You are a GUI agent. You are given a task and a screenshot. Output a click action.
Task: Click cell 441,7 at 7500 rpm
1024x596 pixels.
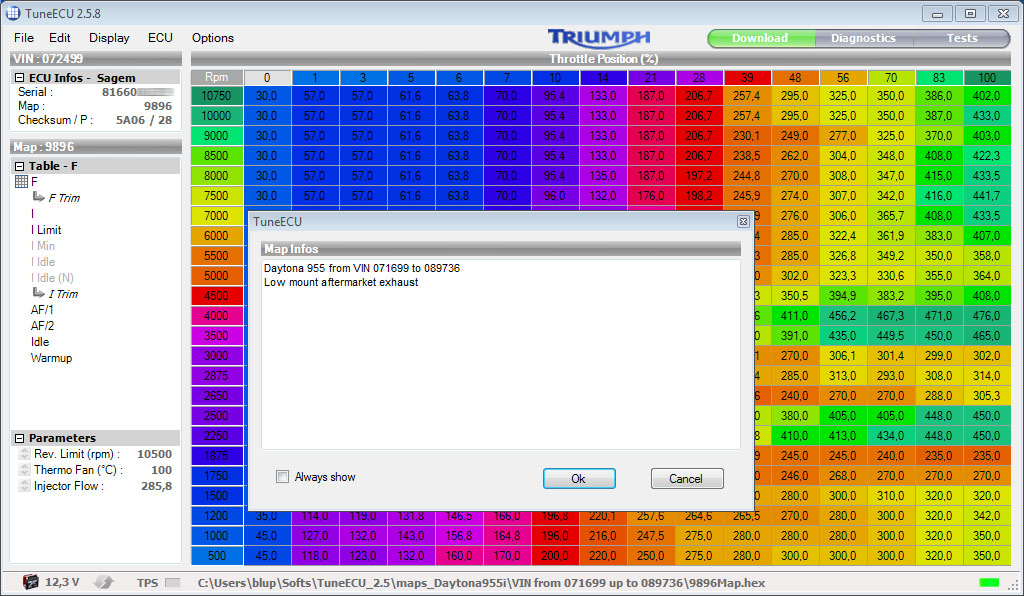point(987,196)
